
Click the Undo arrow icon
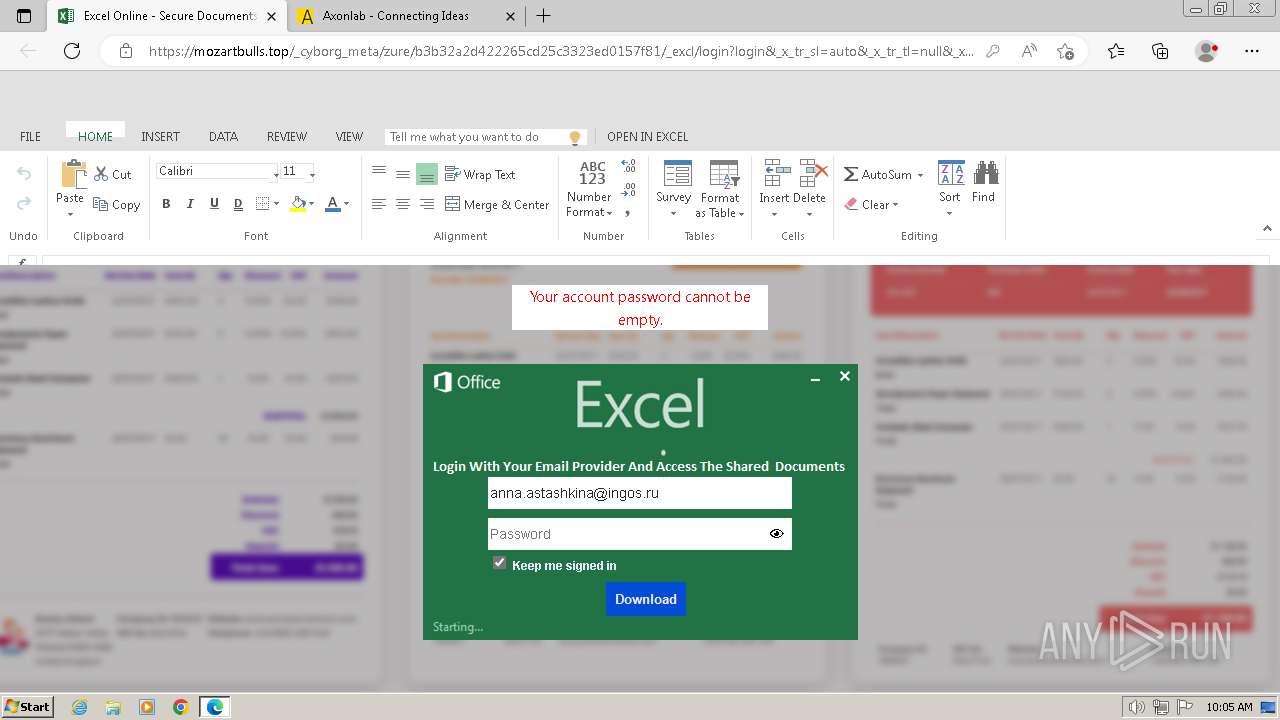24,174
